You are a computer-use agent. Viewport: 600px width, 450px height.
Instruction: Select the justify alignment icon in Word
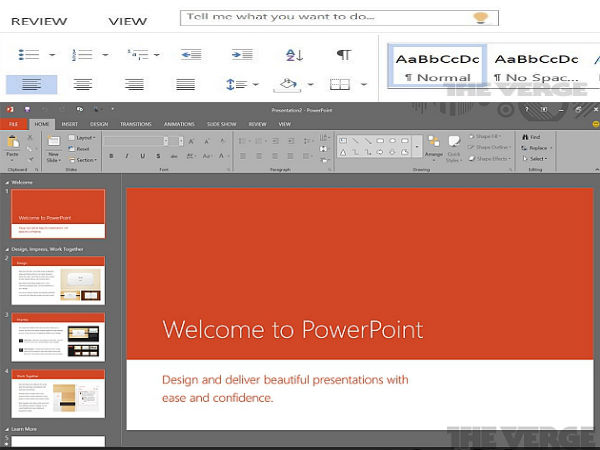[x=186, y=85]
